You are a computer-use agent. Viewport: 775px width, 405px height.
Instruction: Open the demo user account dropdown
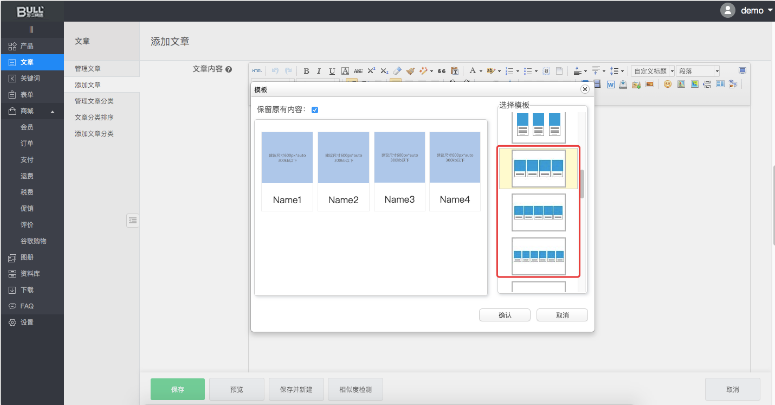746,10
